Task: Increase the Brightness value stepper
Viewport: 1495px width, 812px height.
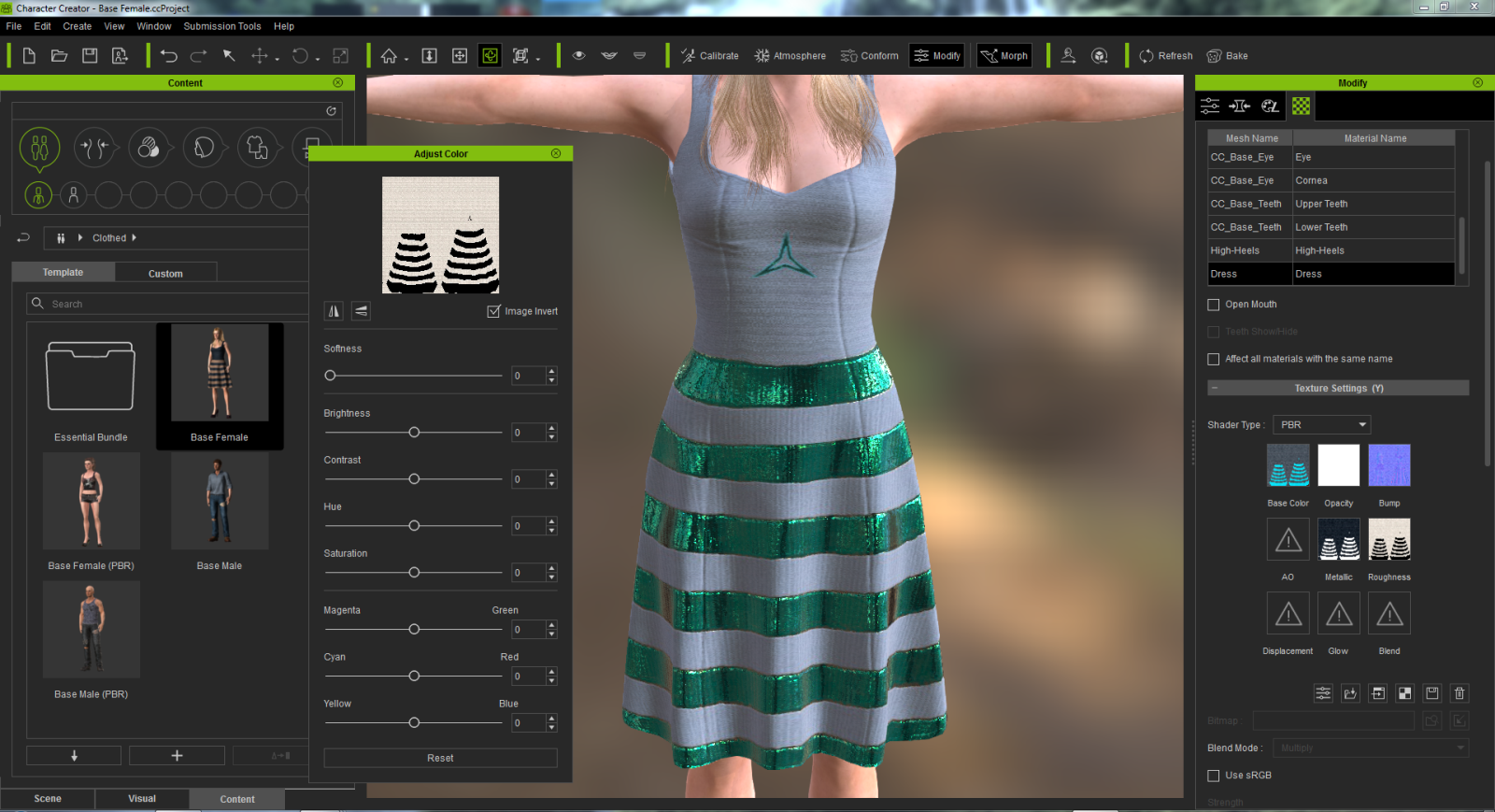Action: pos(551,428)
